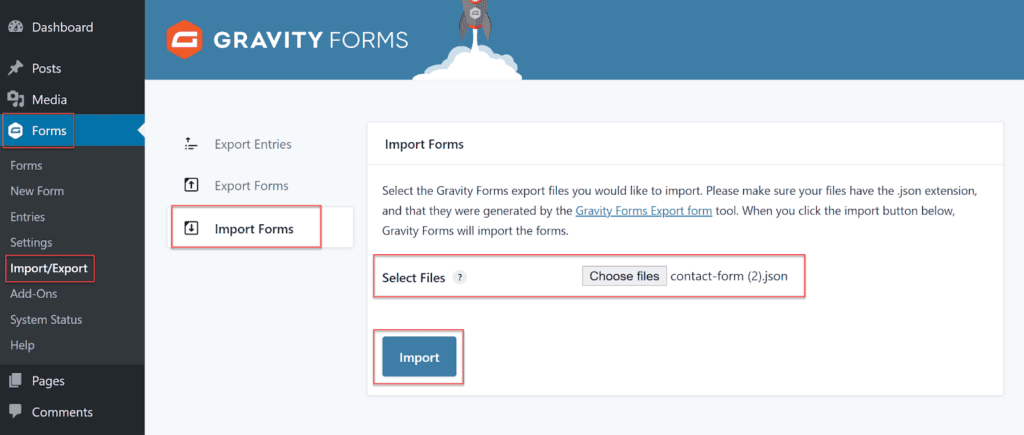The width and height of the screenshot is (1024, 435).
Task: Click the Dashboard gauge icon
Action: pyautogui.click(x=16, y=27)
